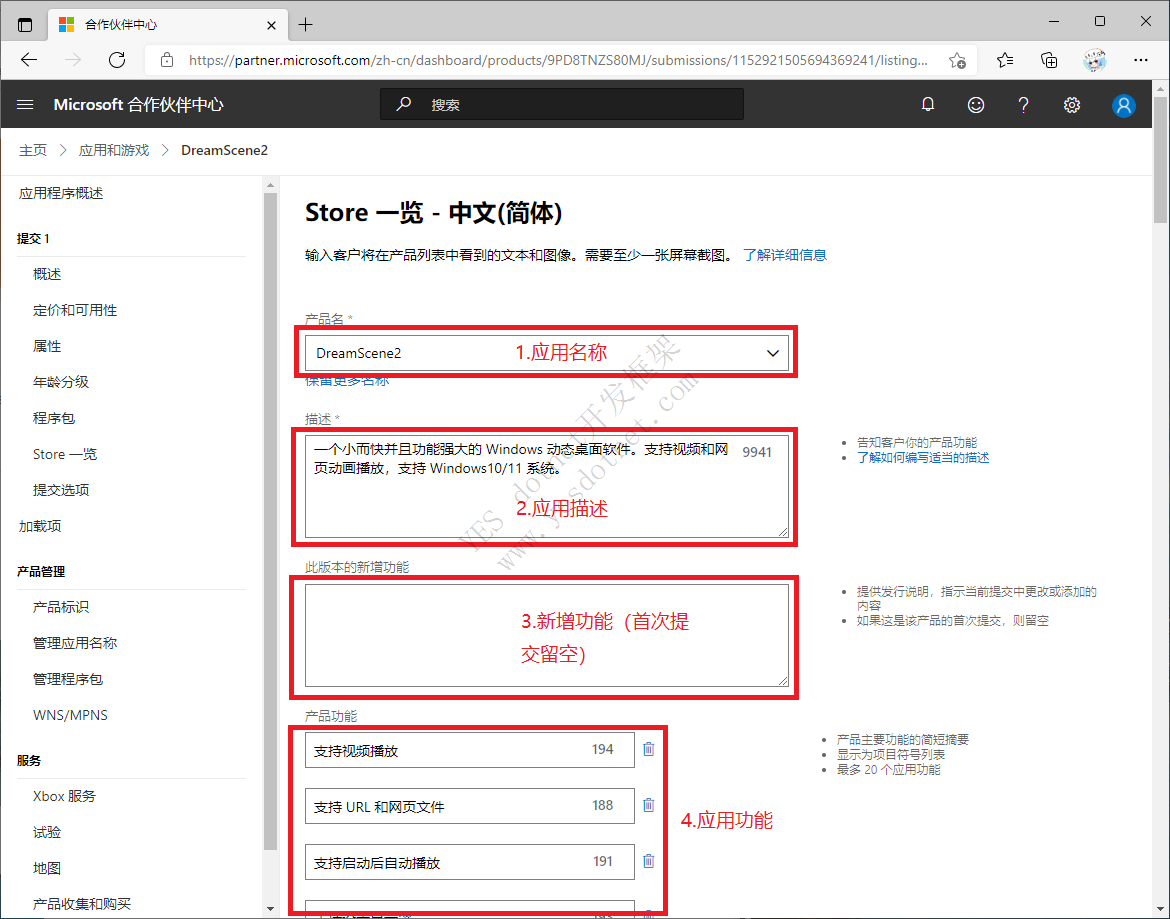This screenshot has width=1170, height=919.
Task: Open 地图 in the sidebar
Action: (47, 868)
